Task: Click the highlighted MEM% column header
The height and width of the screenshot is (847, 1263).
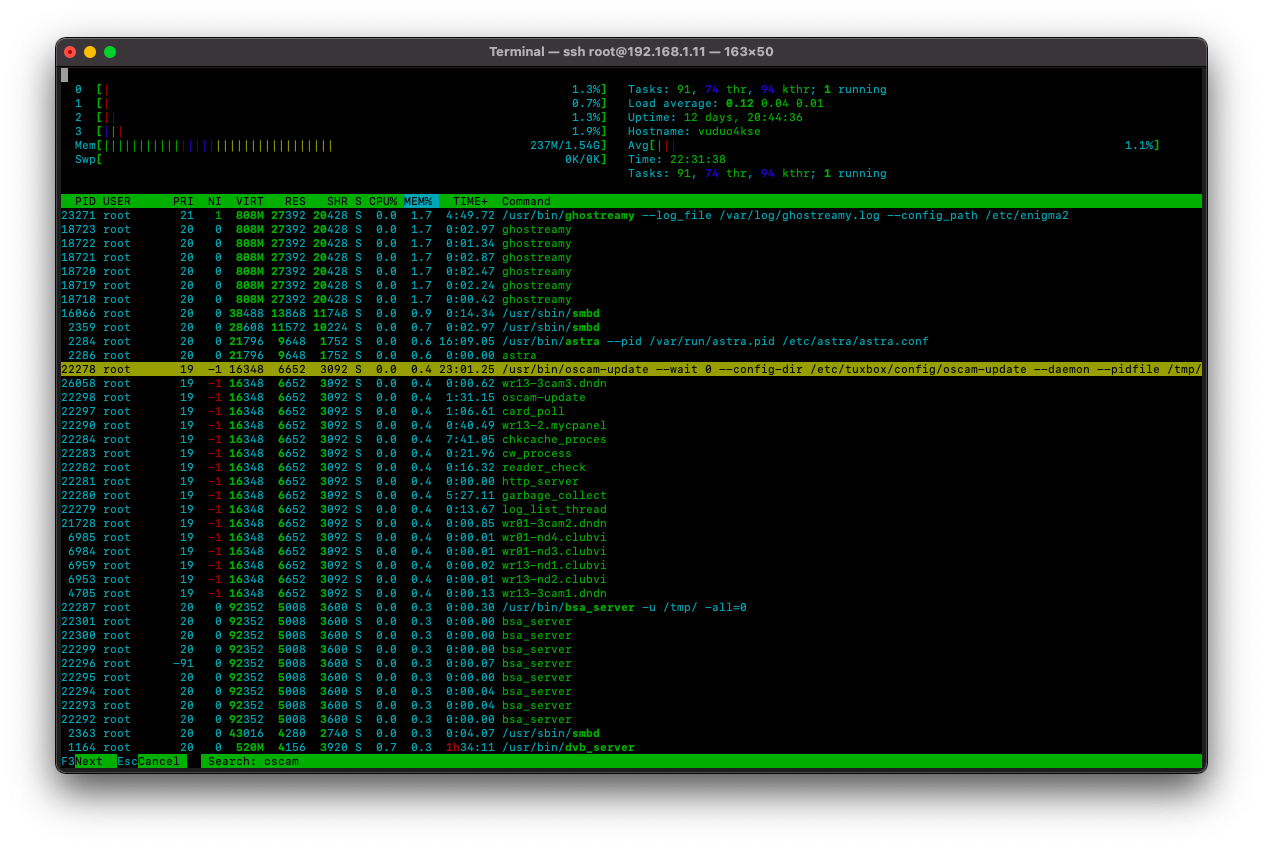Action: pyautogui.click(x=420, y=201)
